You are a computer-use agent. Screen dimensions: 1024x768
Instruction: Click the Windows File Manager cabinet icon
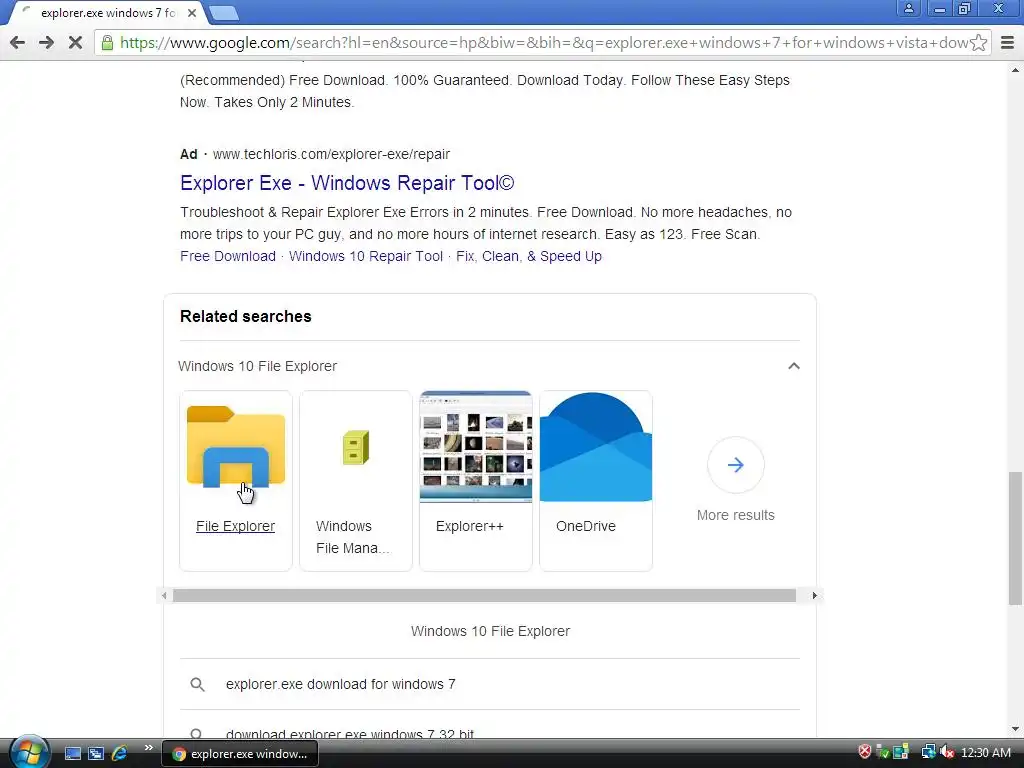click(x=356, y=447)
